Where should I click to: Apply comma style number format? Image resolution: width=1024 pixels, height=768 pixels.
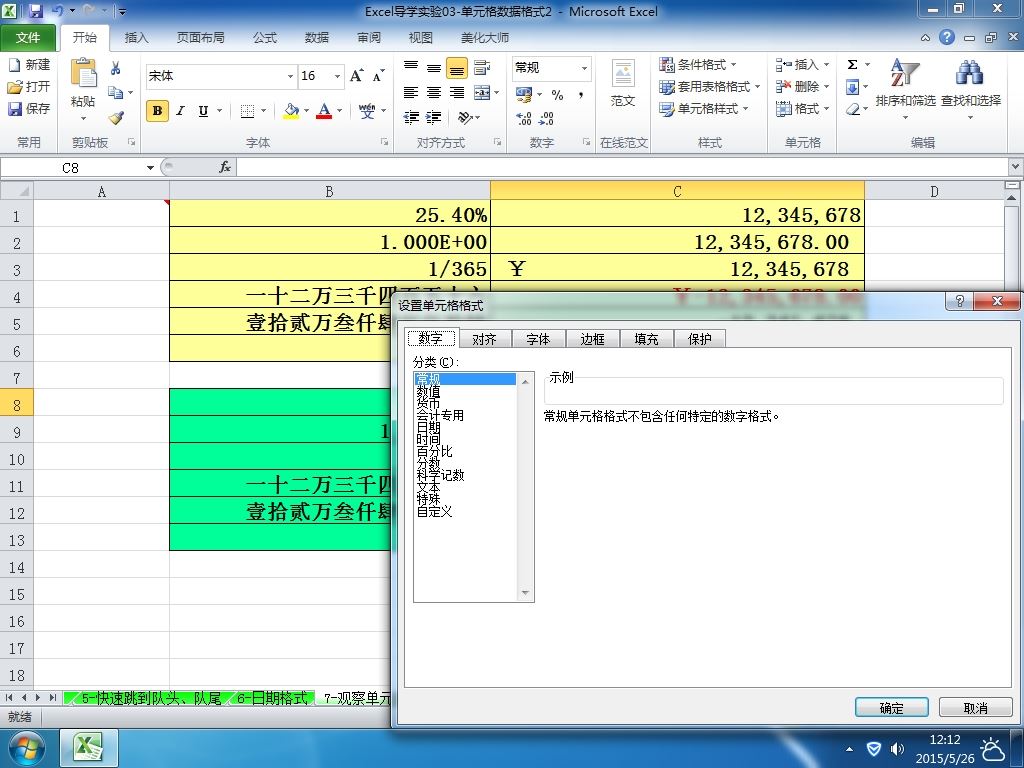[581, 95]
